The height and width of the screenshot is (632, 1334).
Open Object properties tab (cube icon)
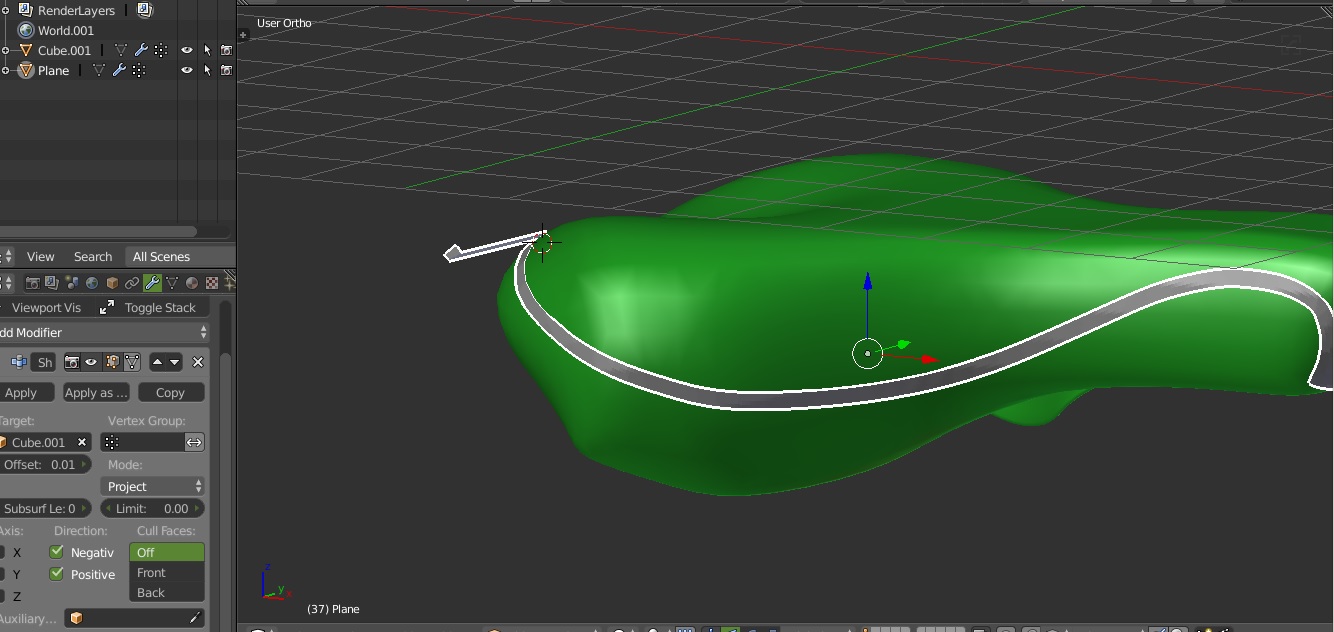click(112, 283)
